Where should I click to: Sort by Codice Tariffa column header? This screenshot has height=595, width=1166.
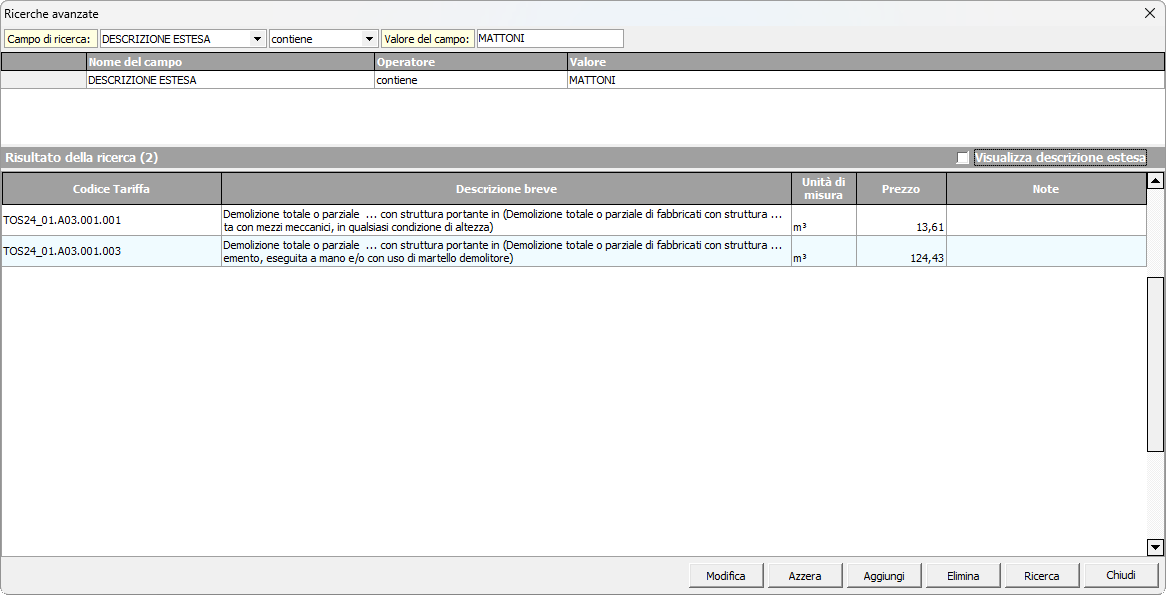point(111,189)
